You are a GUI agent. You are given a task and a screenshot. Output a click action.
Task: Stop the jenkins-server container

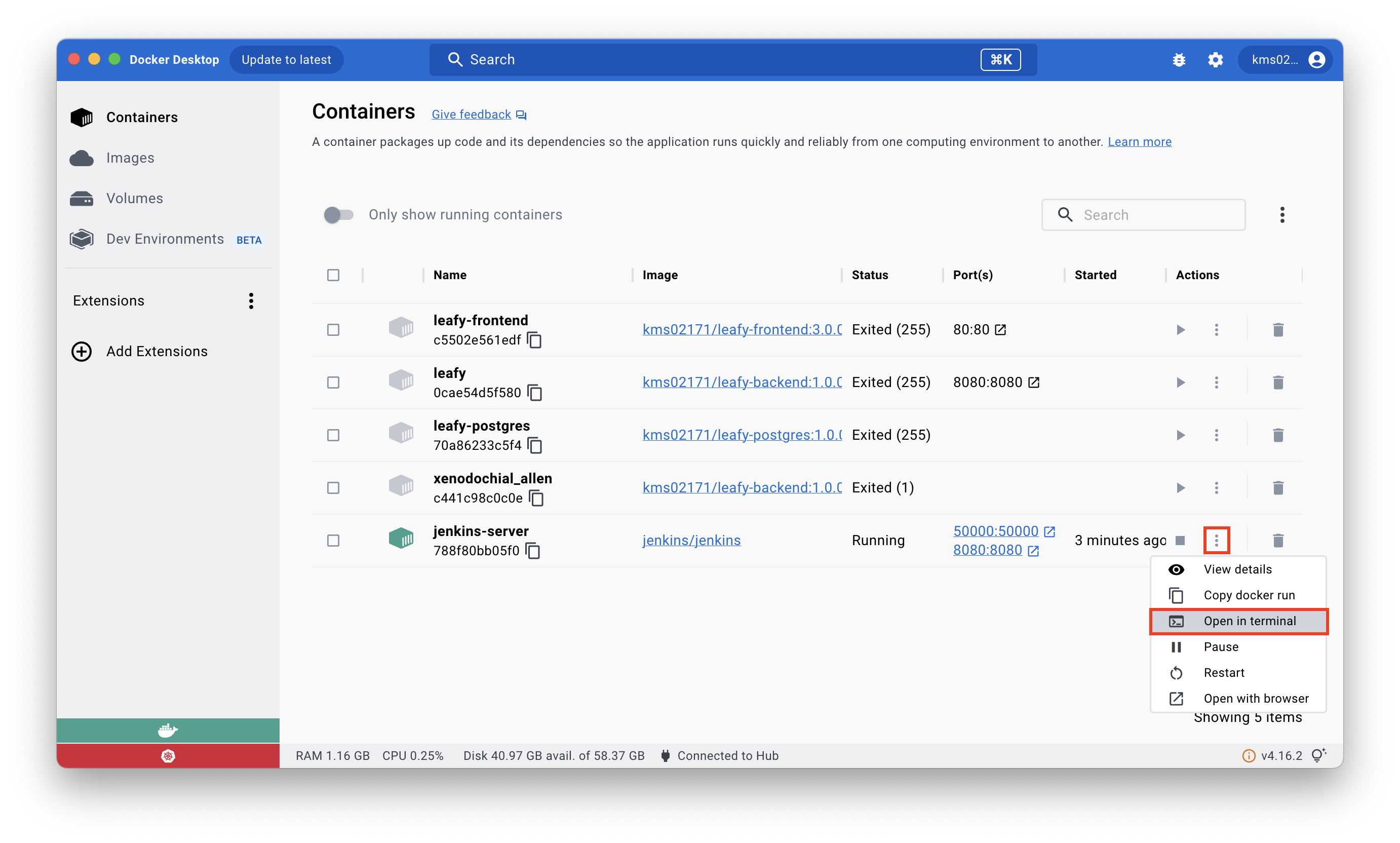1180,540
